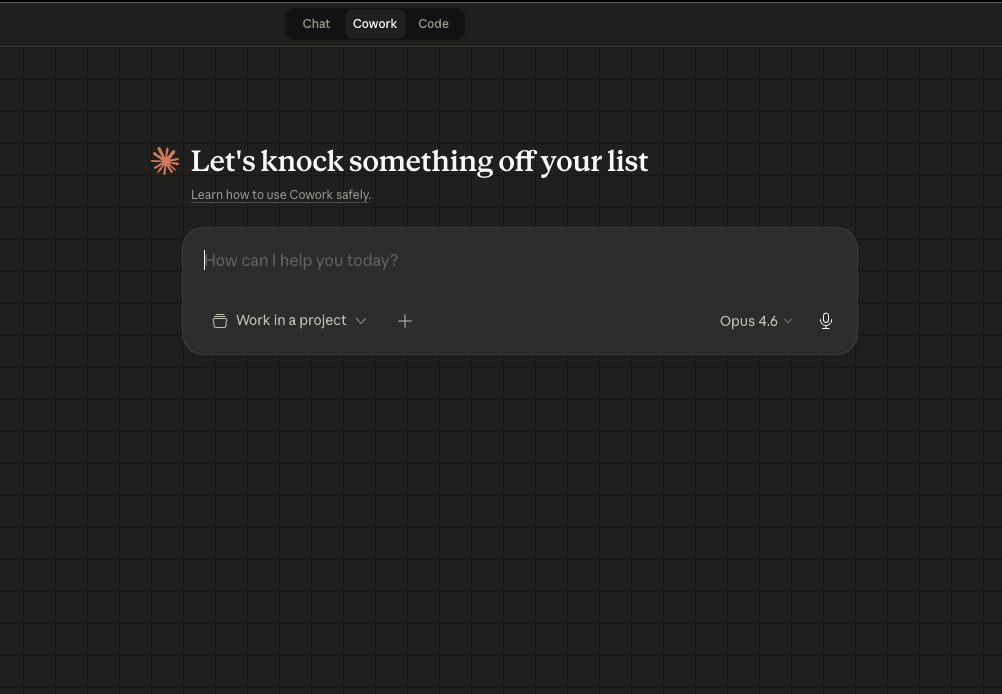Click the orange Claude starburst logo
Image resolution: width=1002 pixels, height=694 pixels.
tap(165, 161)
